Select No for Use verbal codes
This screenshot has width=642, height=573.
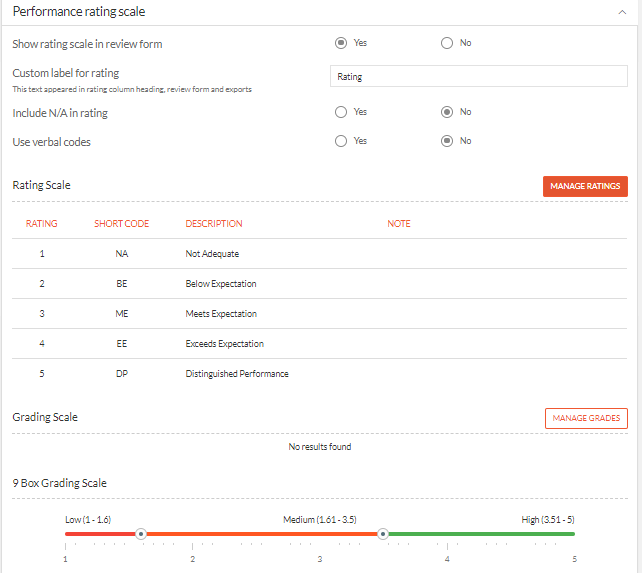click(447, 141)
